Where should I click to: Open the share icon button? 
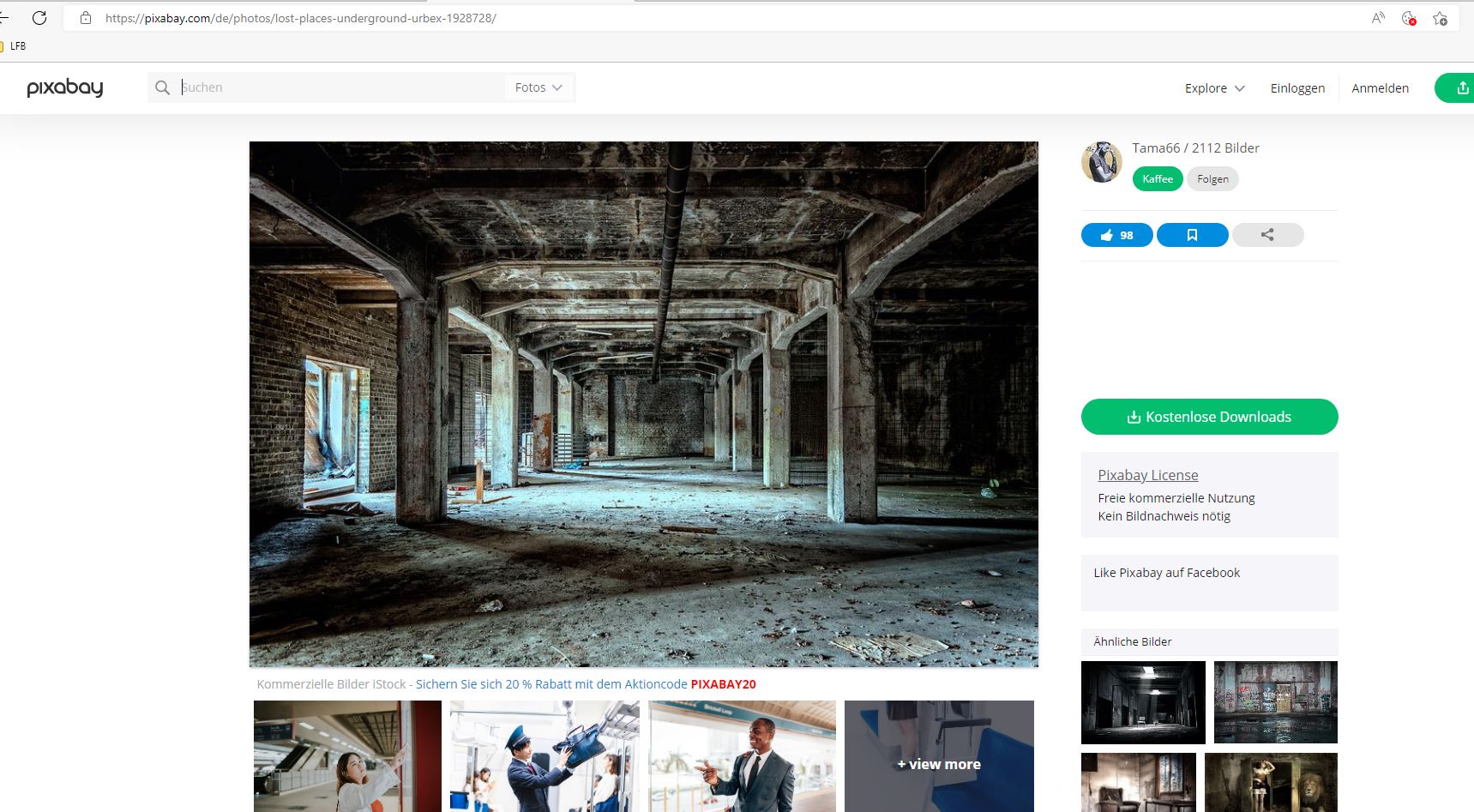[x=1267, y=235]
